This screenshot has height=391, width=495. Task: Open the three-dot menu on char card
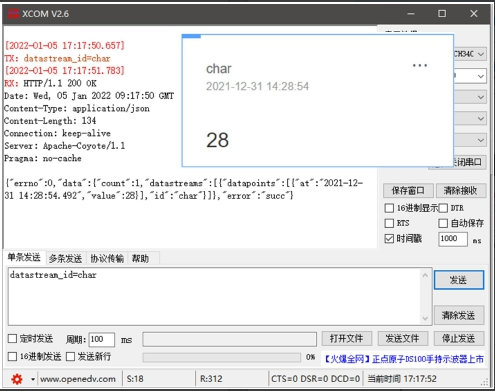coord(420,65)
